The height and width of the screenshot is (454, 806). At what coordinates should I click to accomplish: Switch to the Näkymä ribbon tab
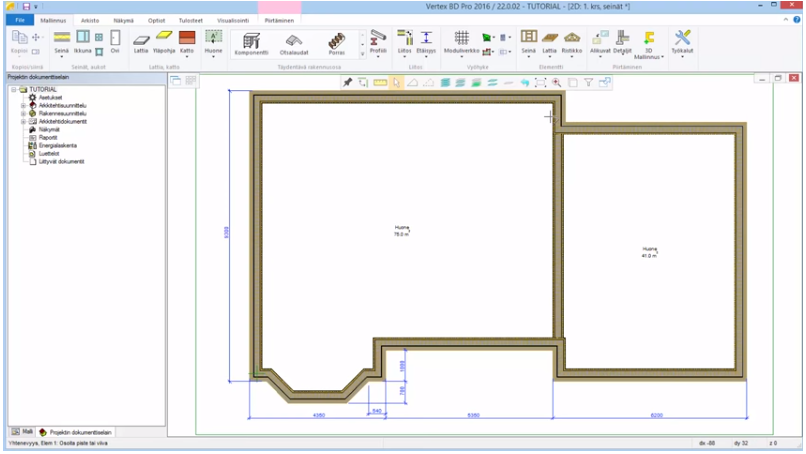123,19
